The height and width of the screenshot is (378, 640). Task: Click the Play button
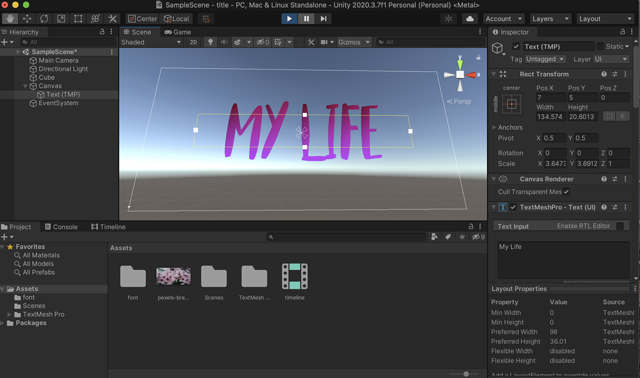[x=289, y=19]
